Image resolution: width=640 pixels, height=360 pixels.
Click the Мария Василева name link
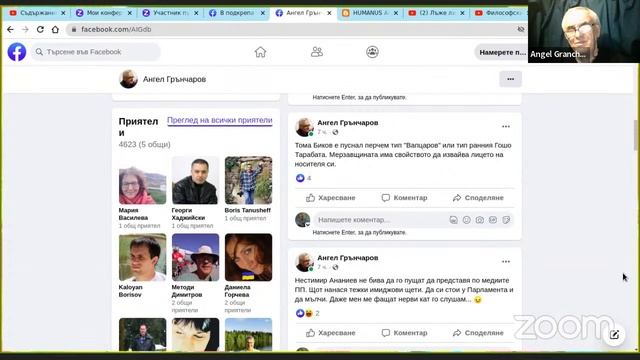click(x=133, y=214)
